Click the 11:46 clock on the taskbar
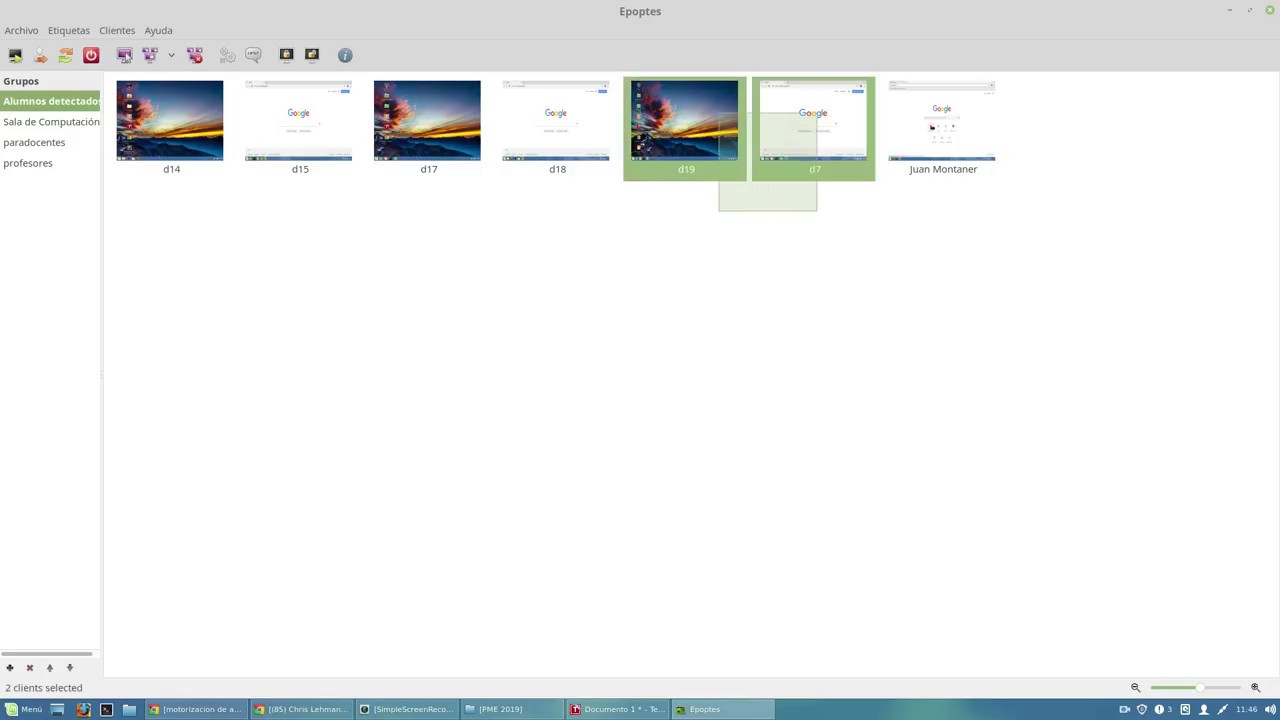Image resolution: width=1280 pixels, height=720 pixels. coord(1246,709)
